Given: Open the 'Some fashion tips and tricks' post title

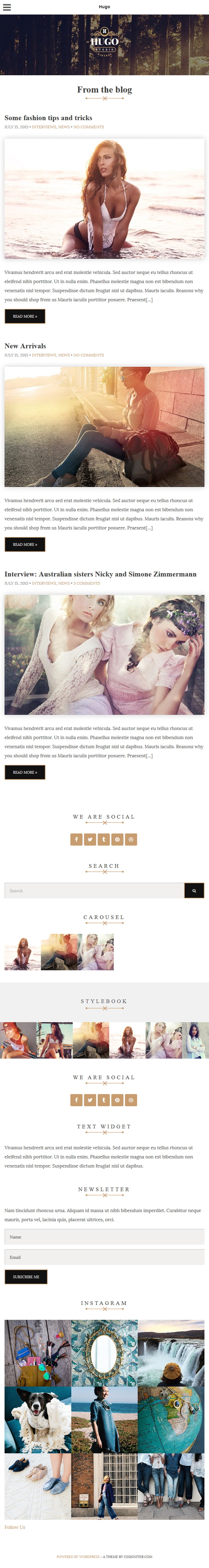Looking at the screenshot, I should tap(49, 118).
